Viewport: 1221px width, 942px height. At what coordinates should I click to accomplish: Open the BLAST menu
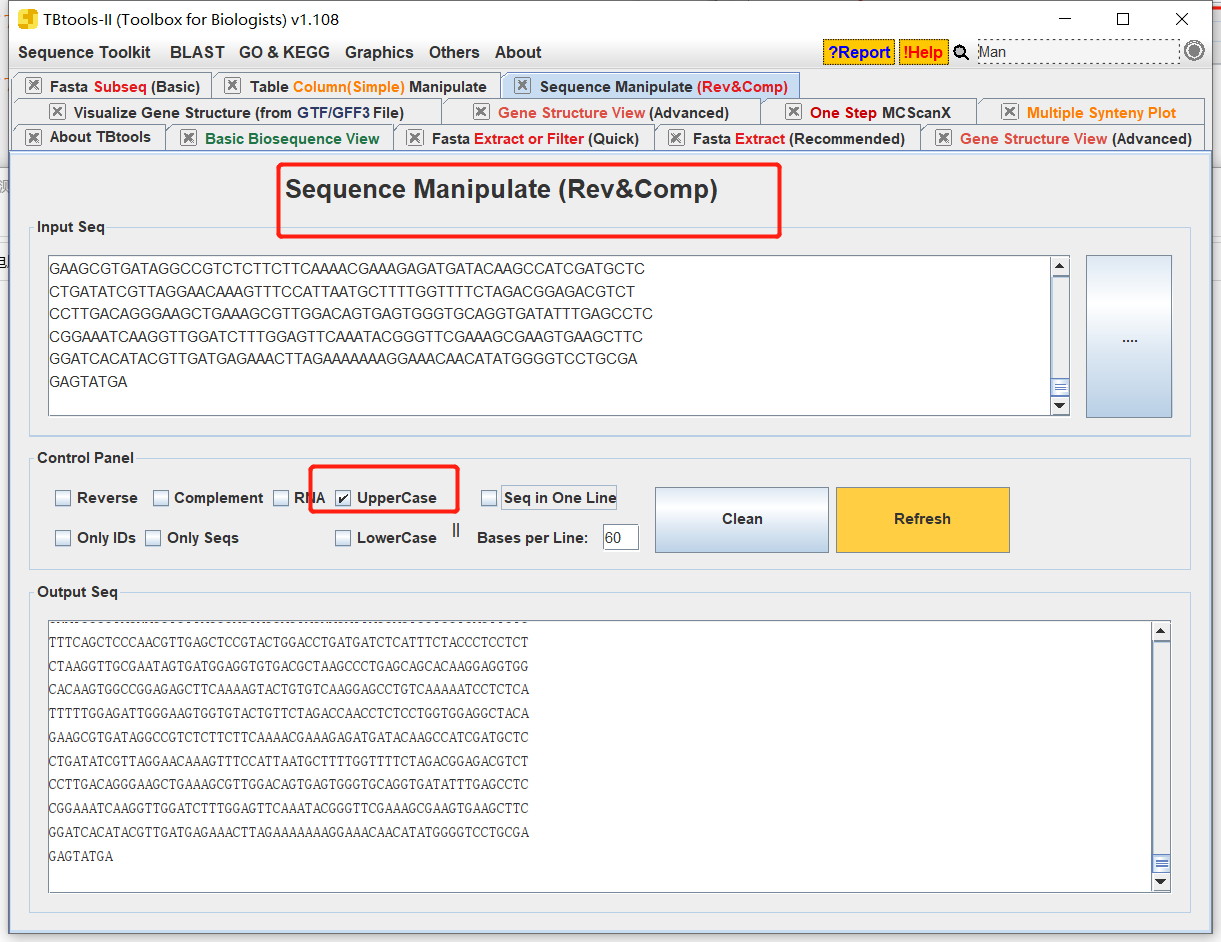tap(197, 52)
